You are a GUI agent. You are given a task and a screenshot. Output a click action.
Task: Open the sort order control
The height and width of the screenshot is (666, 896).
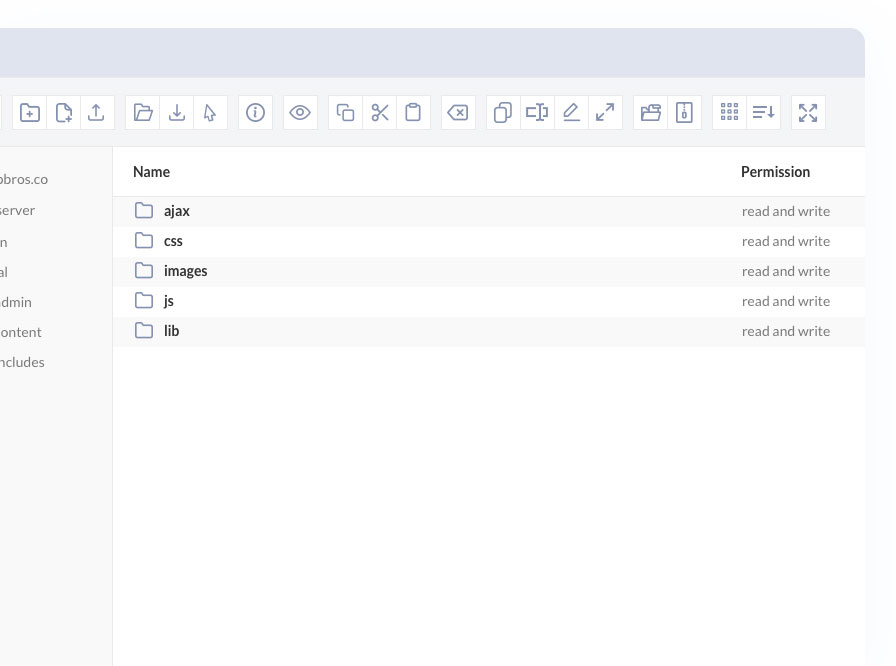coord(763,112)
